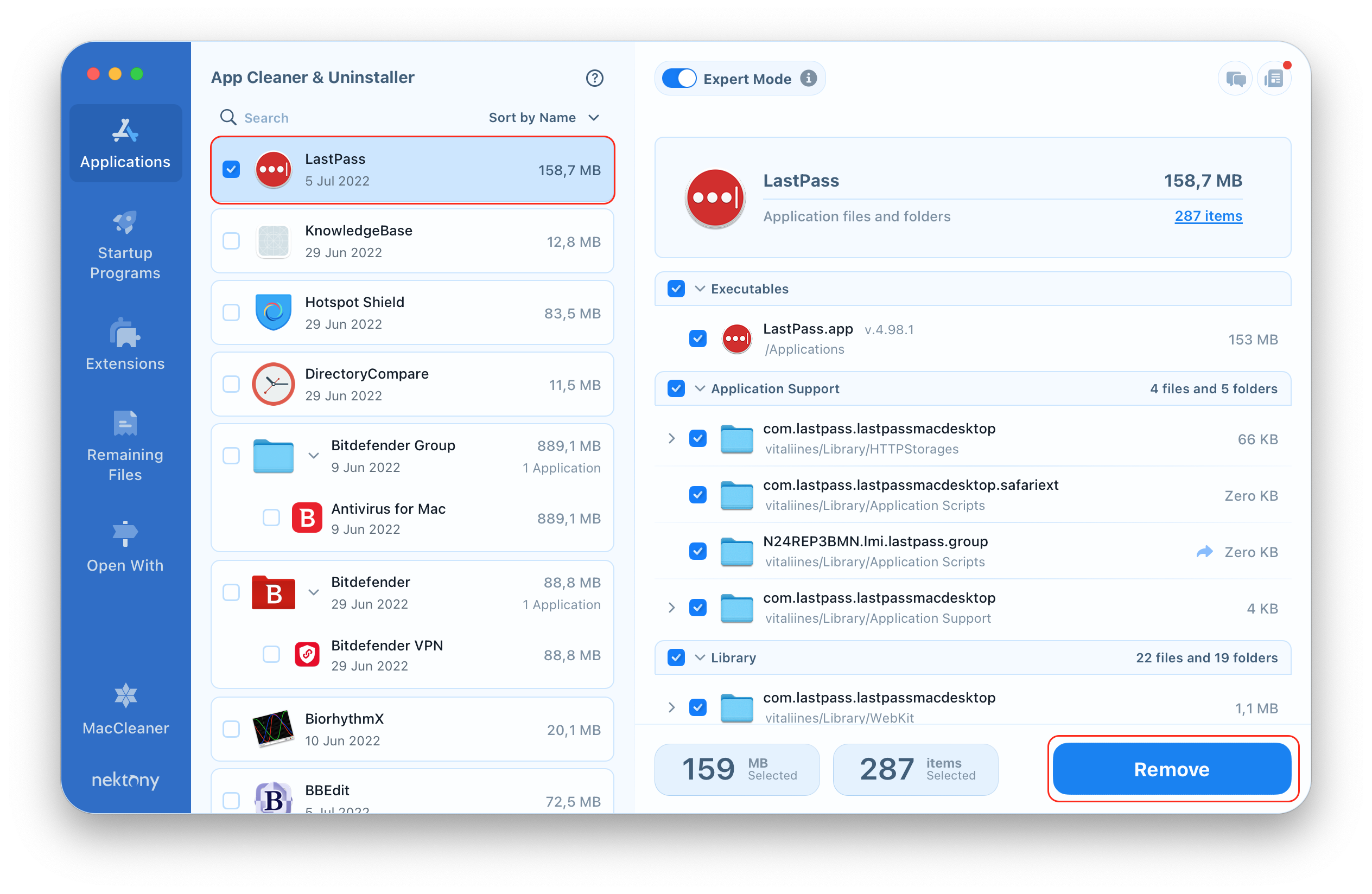Click Sort by Name dropdown
1372x894 pixels.
541,116
